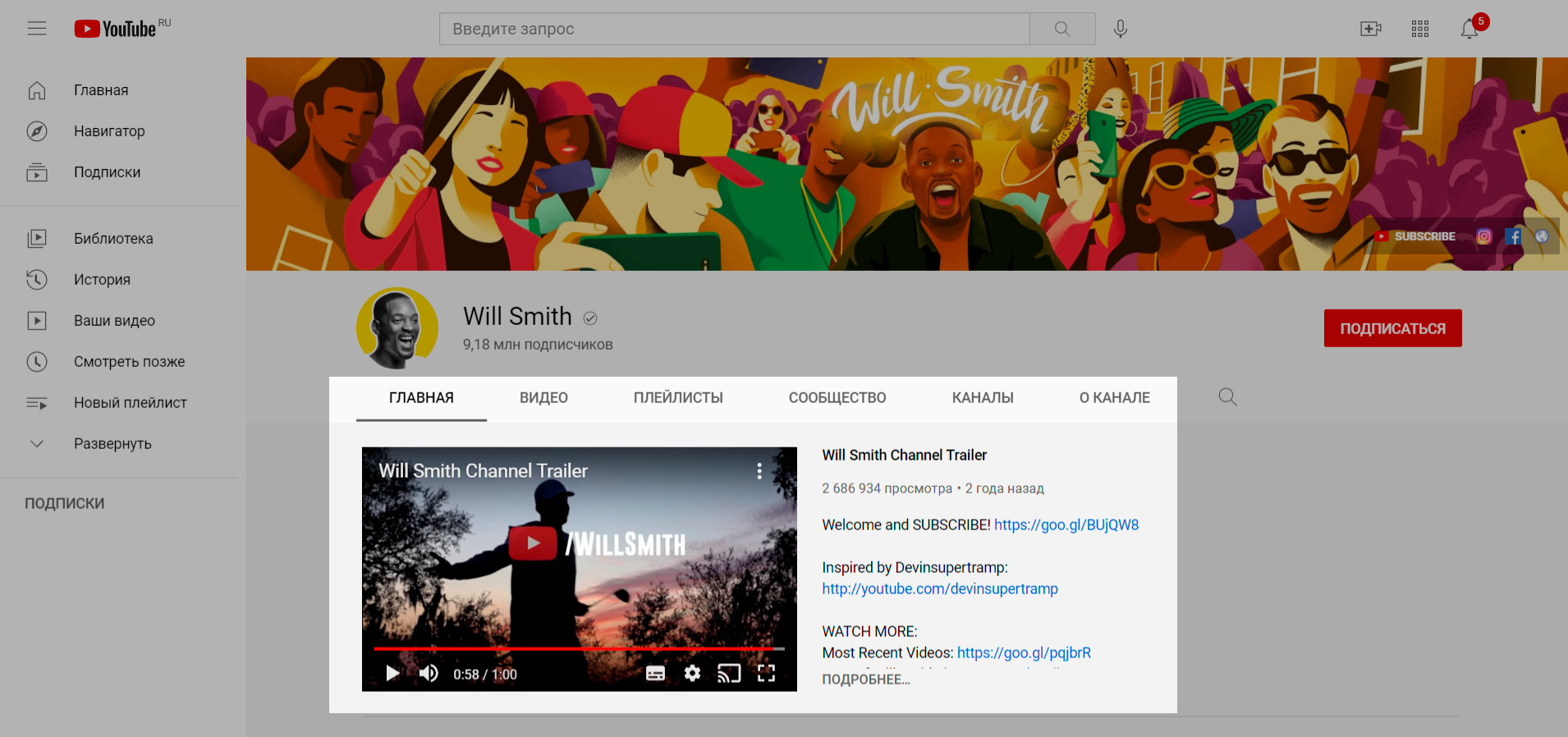Open the goo.gl/pqjbrR link
The height and width of the screenshot is (737, 1568).
pyautogui.click(x=1024, y=653)
